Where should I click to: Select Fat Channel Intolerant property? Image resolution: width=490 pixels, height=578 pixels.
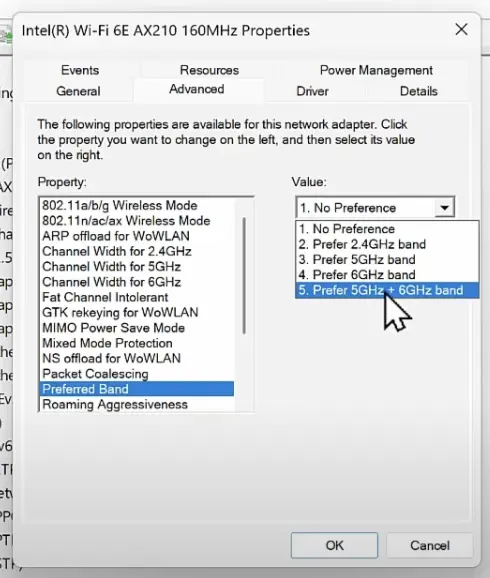pos(136,297)
